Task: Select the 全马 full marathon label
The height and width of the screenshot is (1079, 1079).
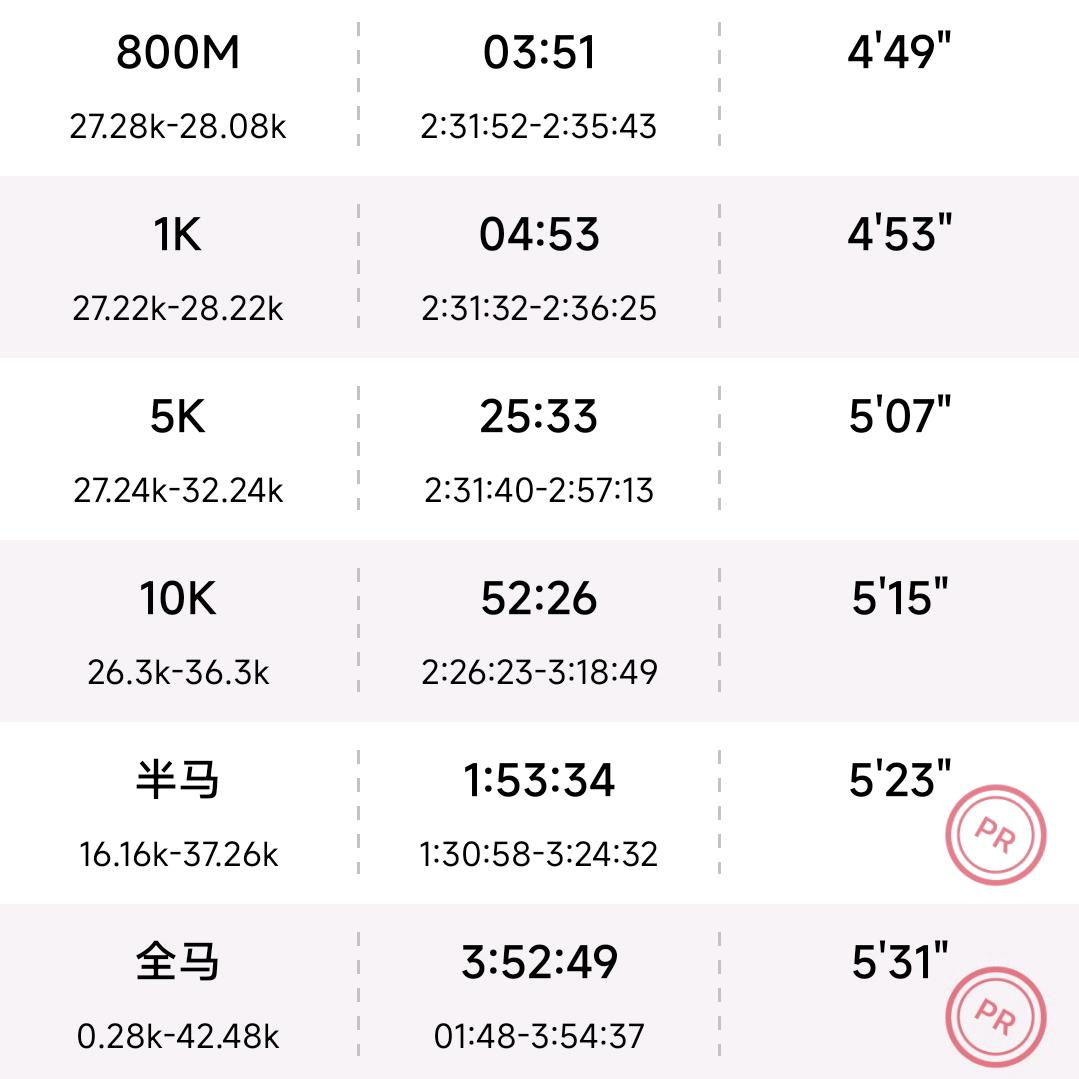Action: [x=178, y=962]
